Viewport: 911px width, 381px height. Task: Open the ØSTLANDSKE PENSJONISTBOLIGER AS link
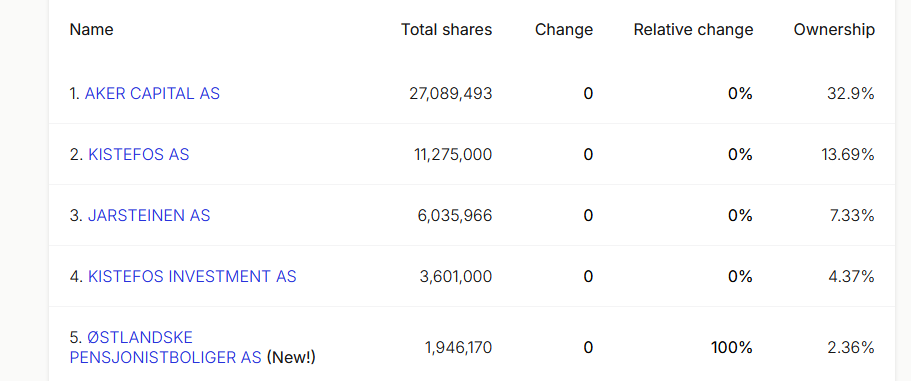tap(166, 347)
